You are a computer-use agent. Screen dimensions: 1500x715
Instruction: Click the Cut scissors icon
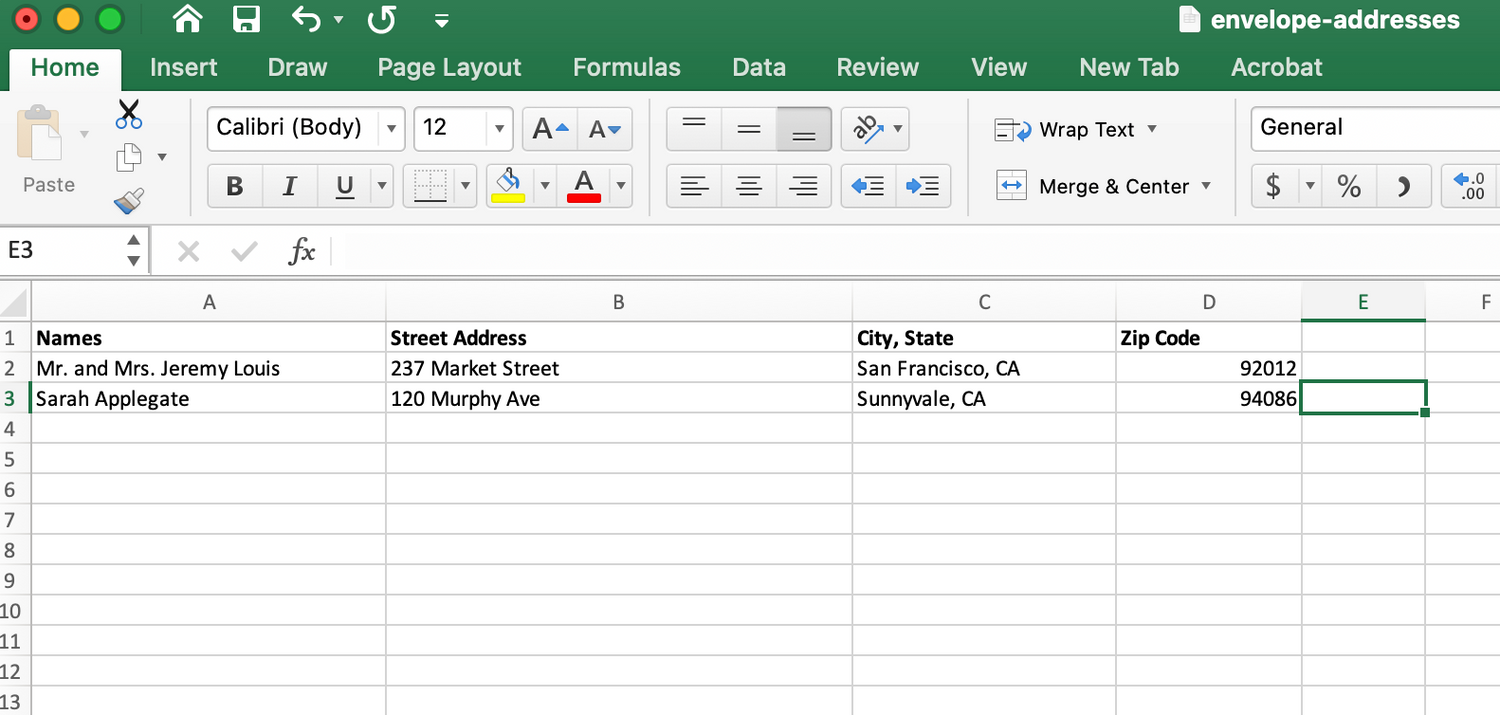click(x=129, y=114)
